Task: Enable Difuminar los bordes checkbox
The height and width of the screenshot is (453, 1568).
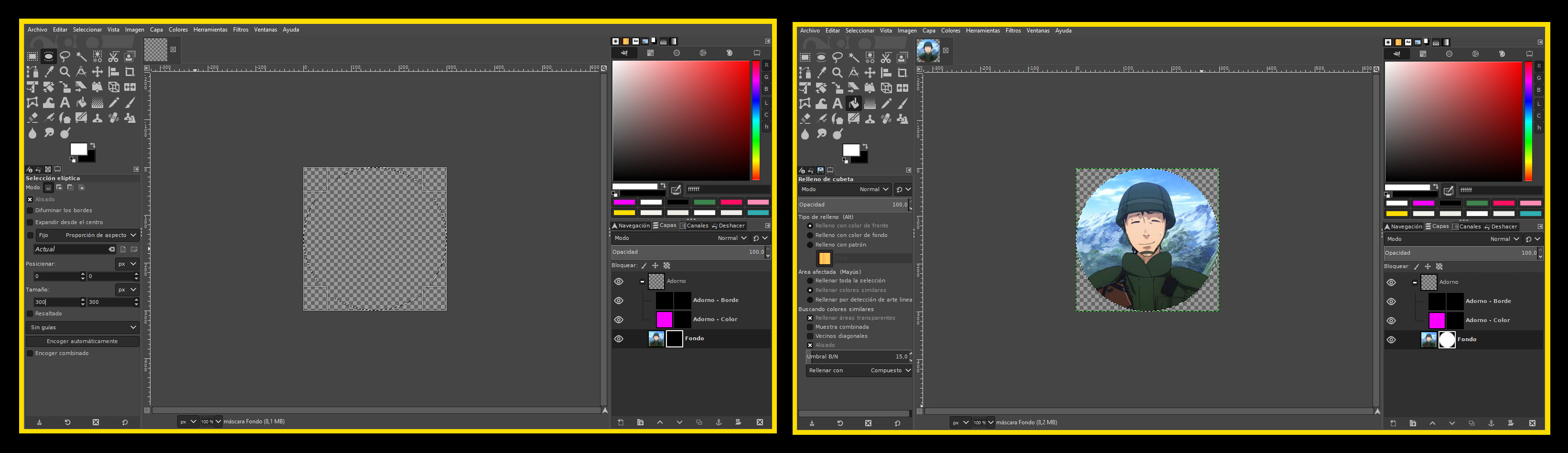Action: (30, 211)
